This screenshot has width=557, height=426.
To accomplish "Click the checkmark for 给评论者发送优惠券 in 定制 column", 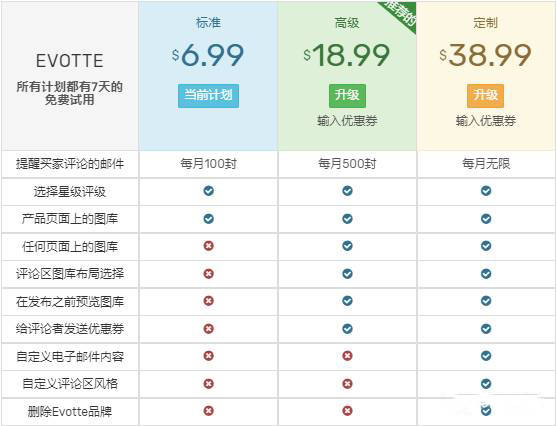I will [486, 329].
